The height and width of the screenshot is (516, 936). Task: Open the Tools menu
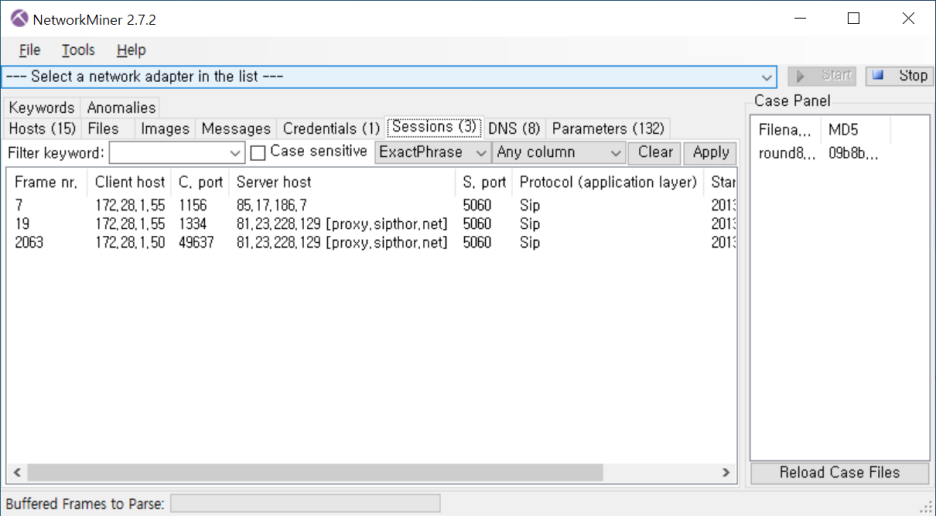pyautogui.click(x=78, y=50)
